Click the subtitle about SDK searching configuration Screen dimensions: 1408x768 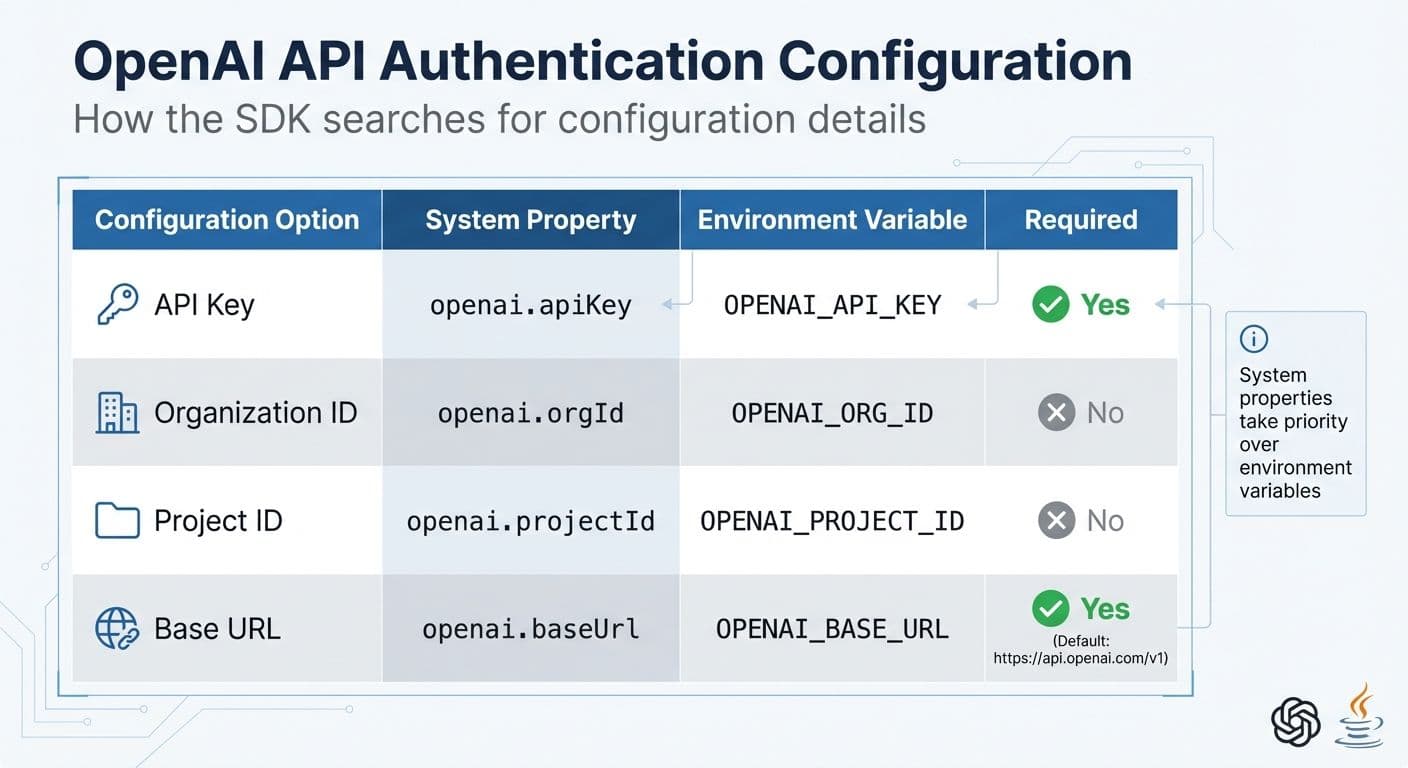click(x=499, y=120)
